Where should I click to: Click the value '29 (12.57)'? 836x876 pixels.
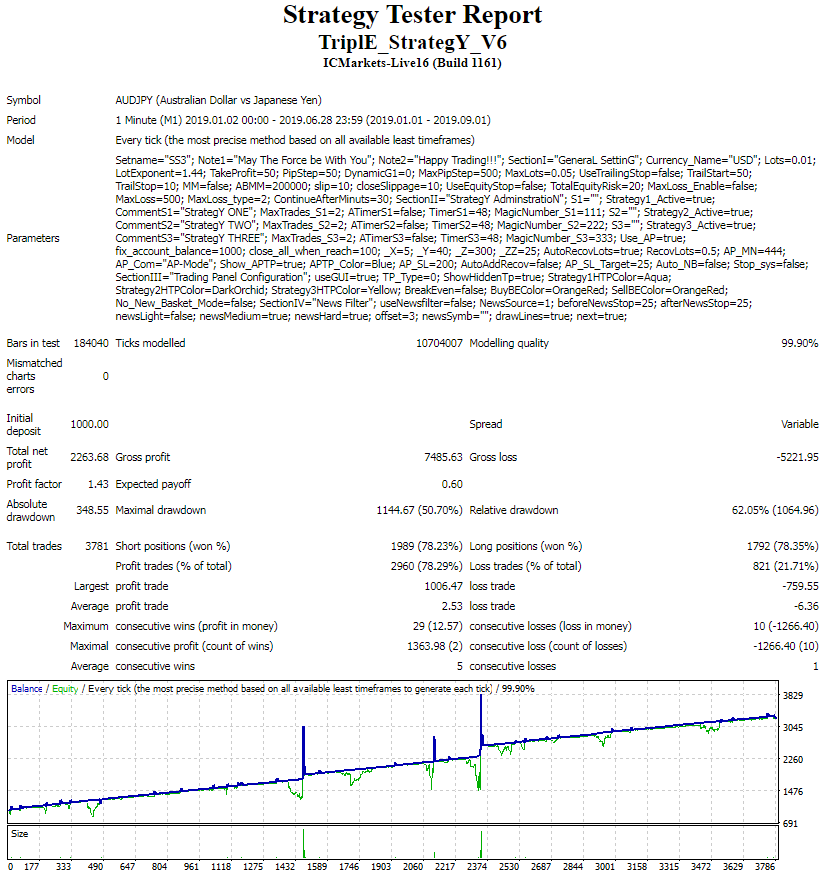(438, 626)
